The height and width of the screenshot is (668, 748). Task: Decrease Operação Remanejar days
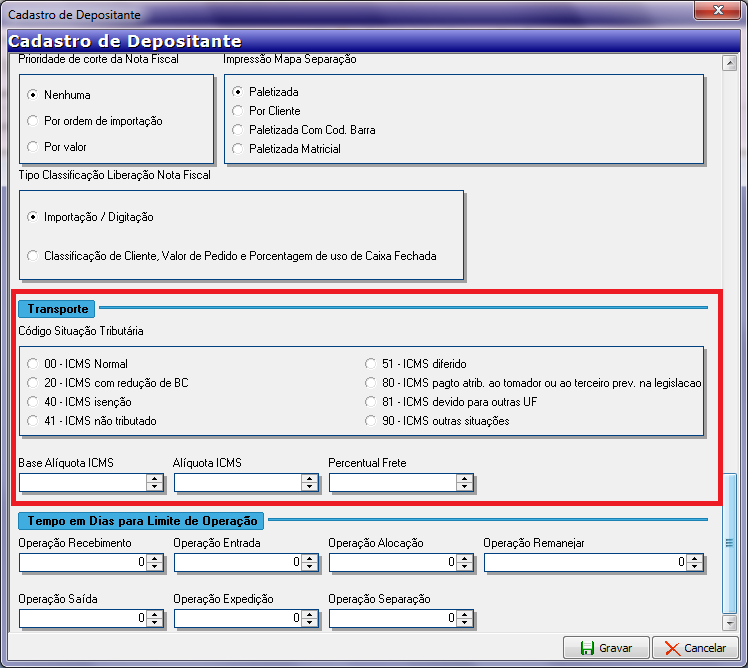(695, 567)
